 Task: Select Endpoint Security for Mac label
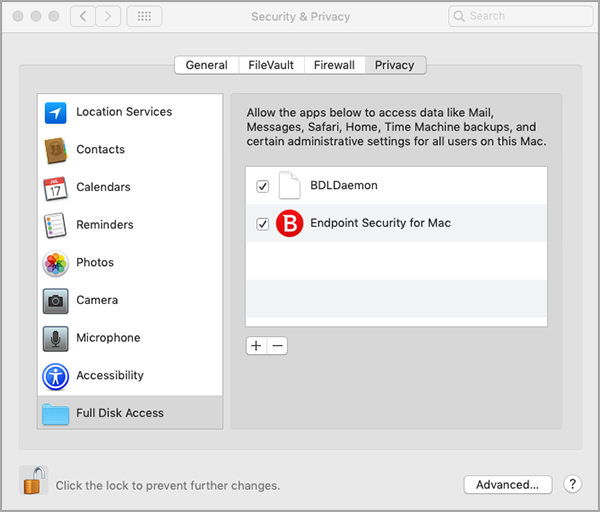click(380, 223)
